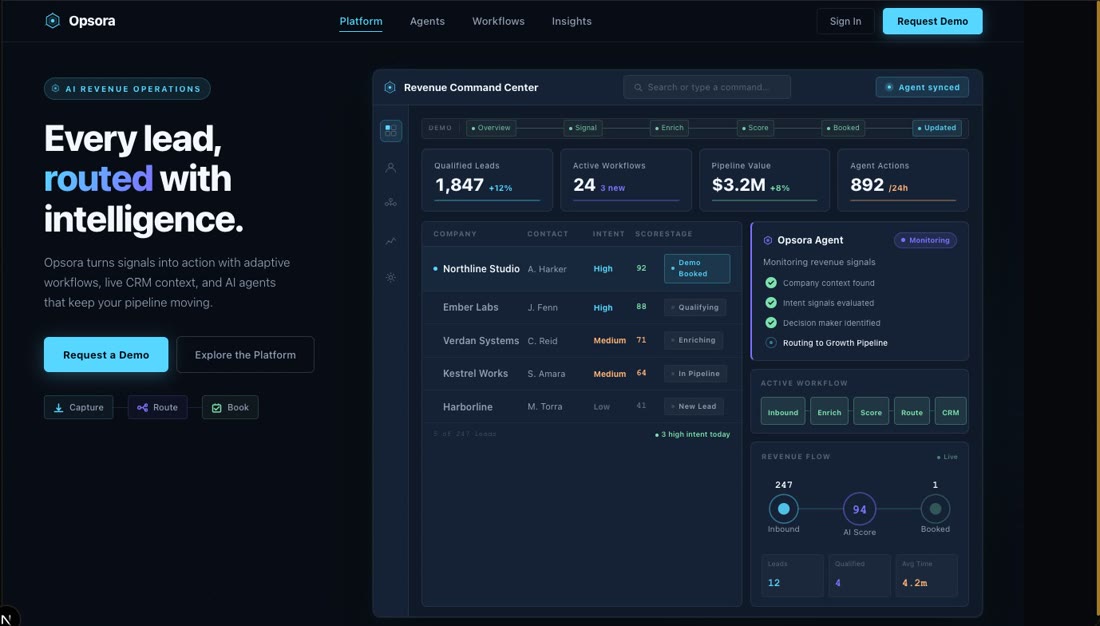Go to the Workflows nav item
Image resolution: width=1100 pixels, height=626 pixels.
pos(498,21)
